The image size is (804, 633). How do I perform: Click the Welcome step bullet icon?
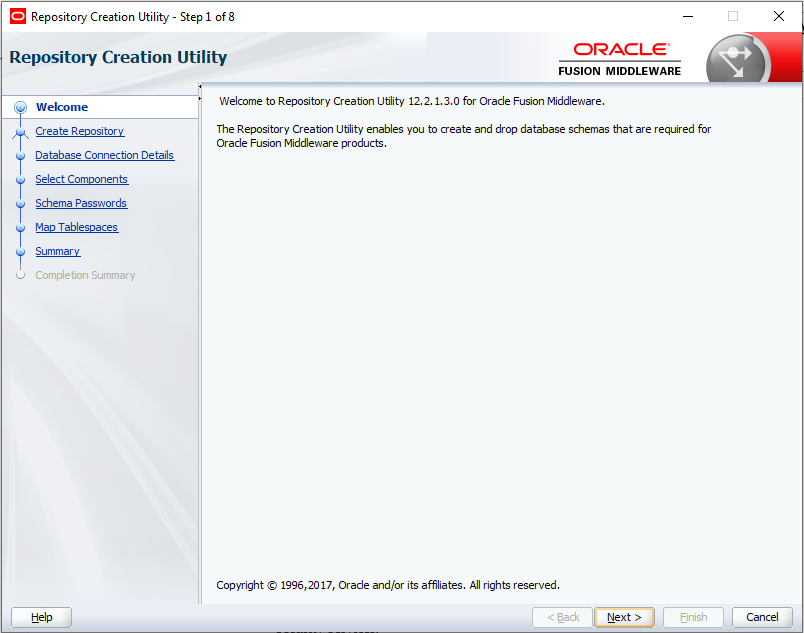point(21,107)
